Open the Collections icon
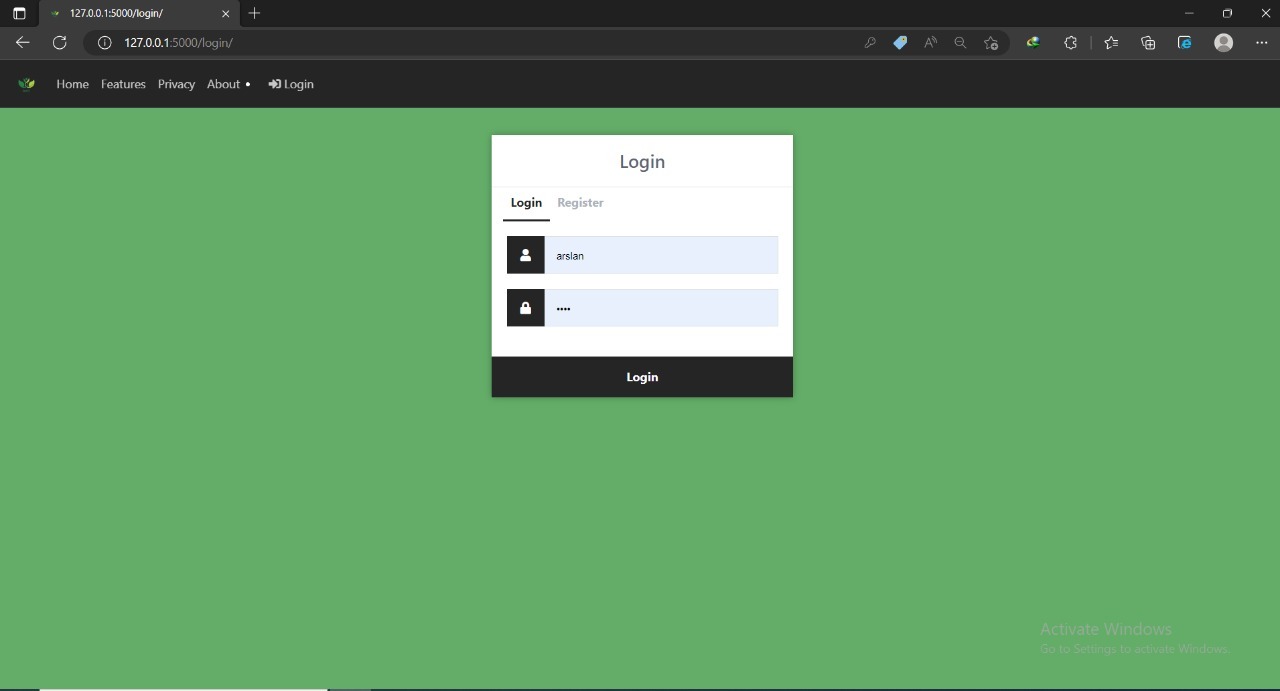Viewport: 1280px width, 691px height. 1148,43
